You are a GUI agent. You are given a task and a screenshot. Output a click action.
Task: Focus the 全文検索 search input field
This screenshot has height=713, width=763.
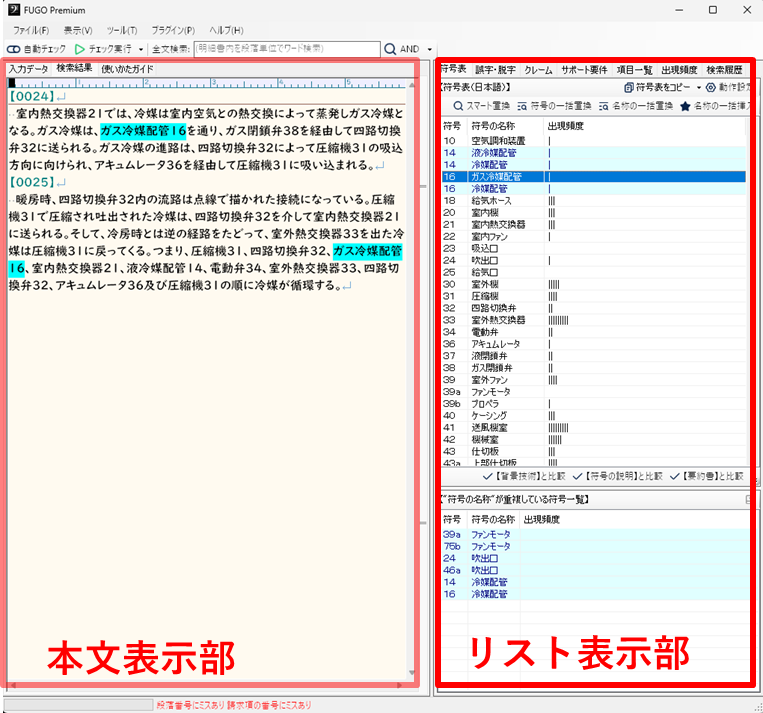point(287,49)
